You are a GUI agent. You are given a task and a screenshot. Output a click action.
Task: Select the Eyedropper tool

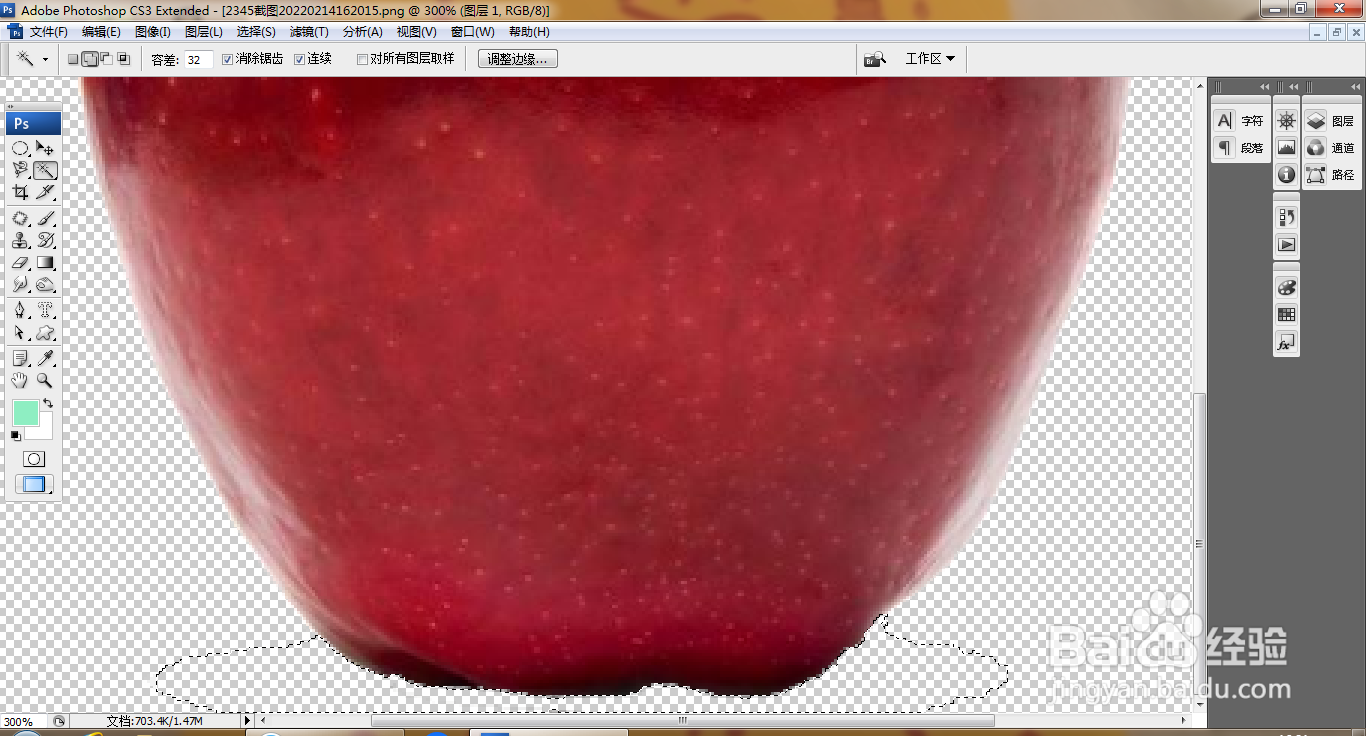[x=45, y=358]
